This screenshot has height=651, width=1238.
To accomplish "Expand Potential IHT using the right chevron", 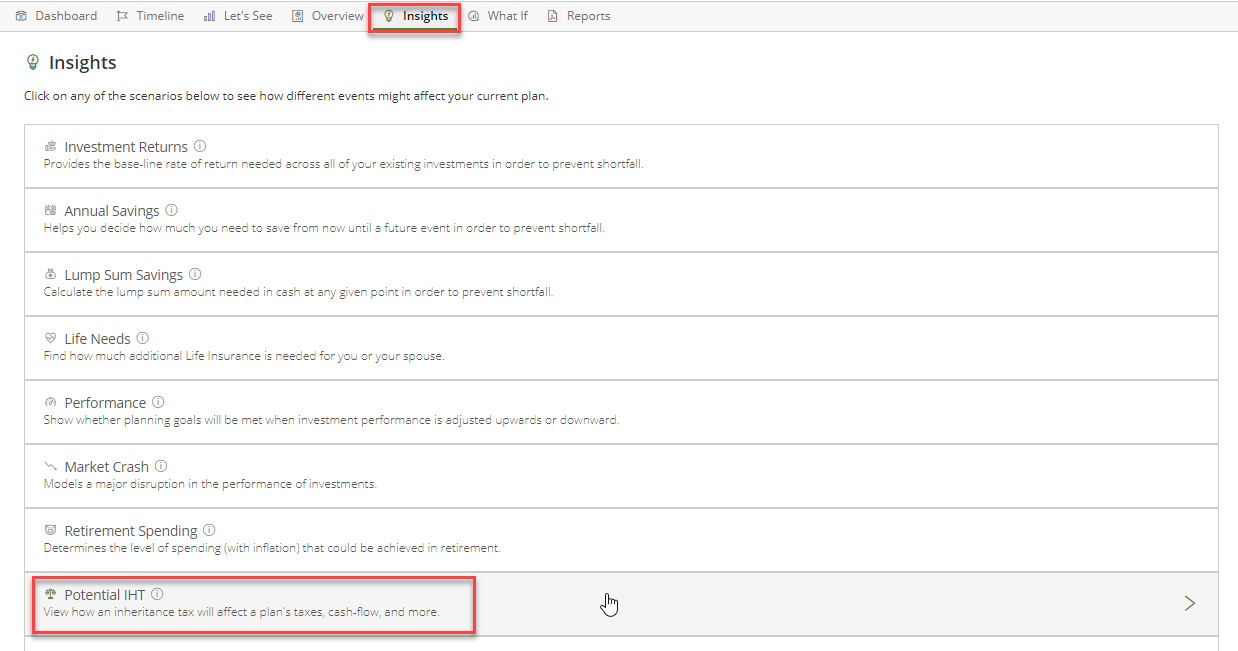I will click(1189, 603).
